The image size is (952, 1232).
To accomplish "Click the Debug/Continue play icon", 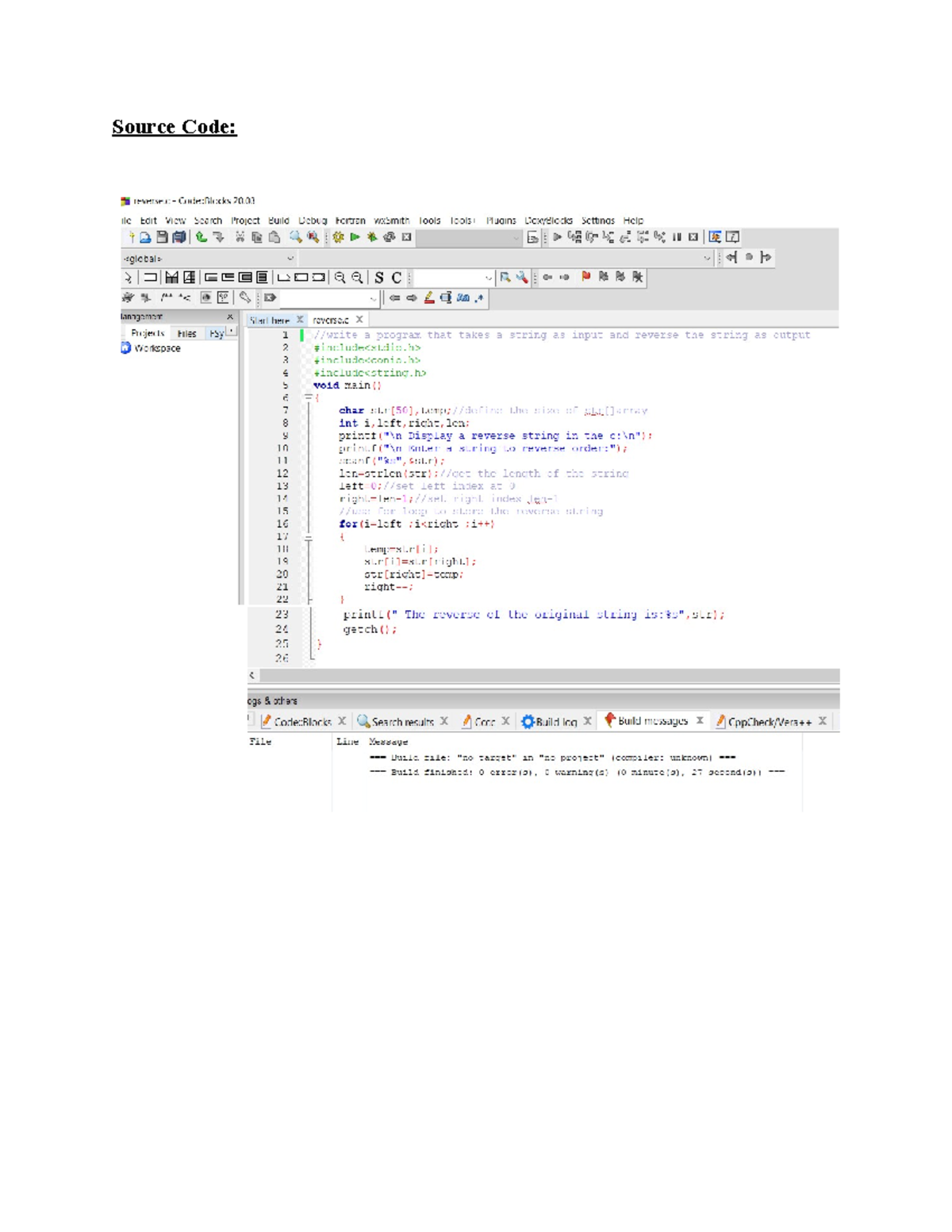I will pyautogui.click(x=557, y=237).
